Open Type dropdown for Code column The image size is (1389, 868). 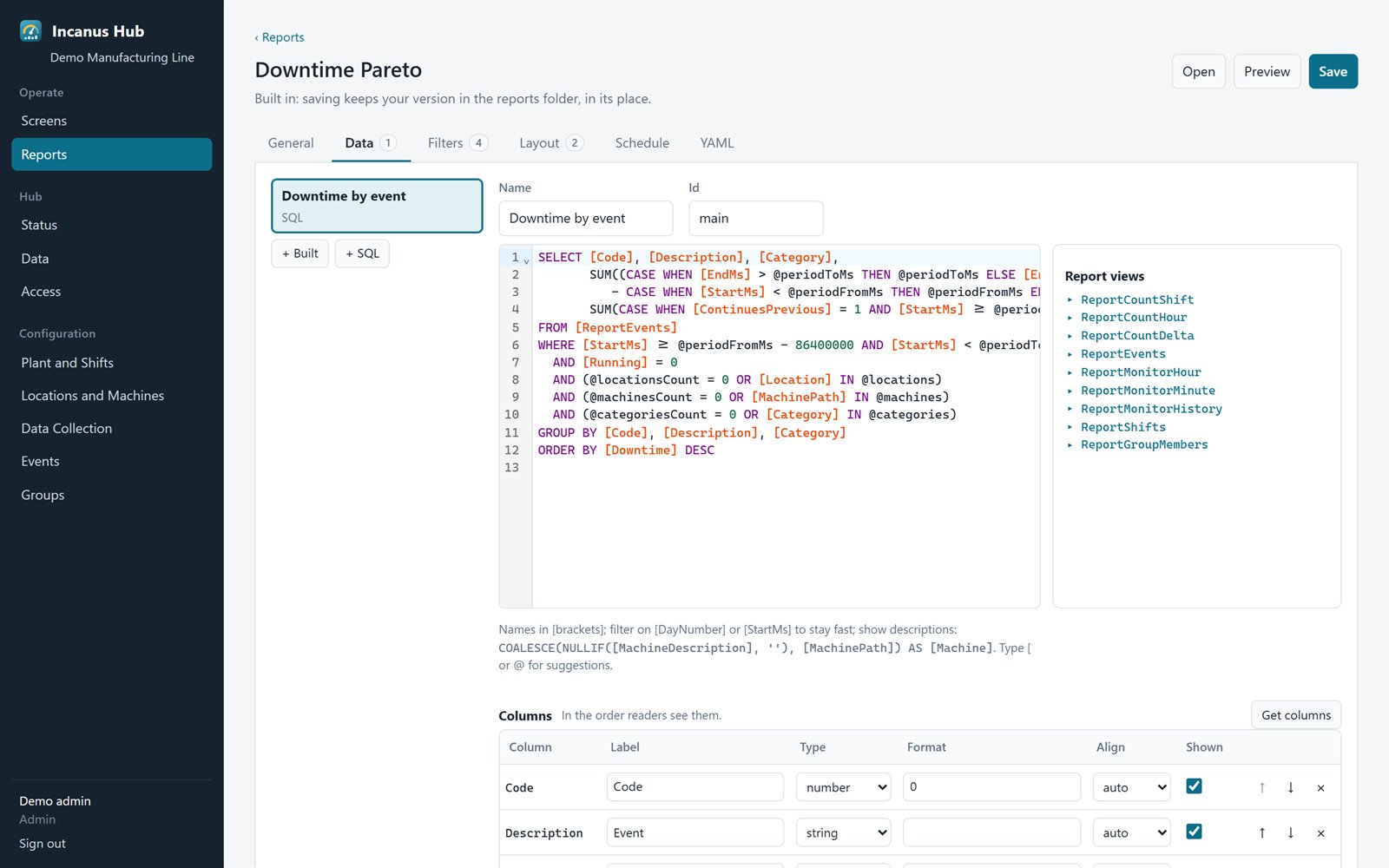[844, 787]
